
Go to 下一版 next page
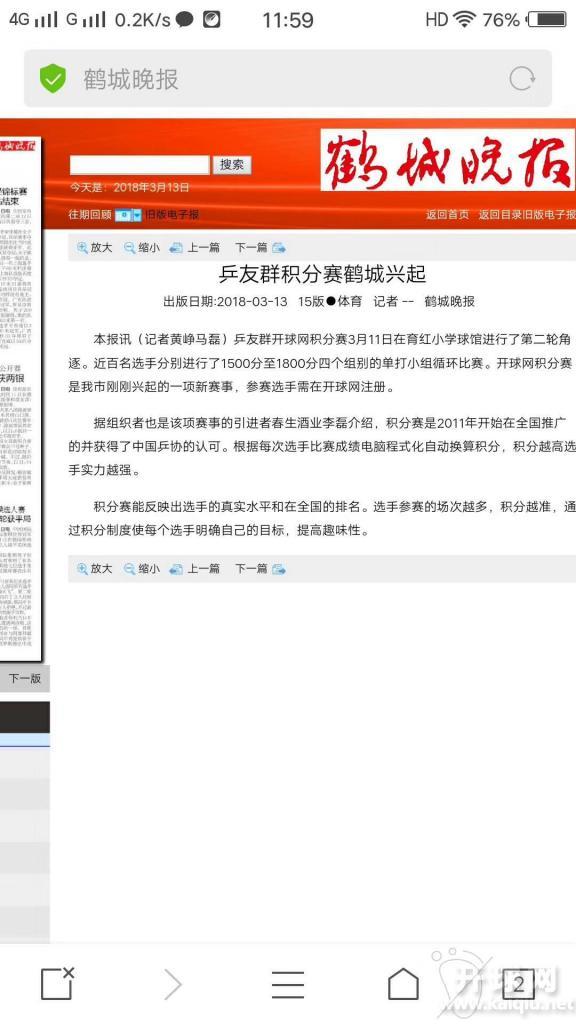(25, 679)
